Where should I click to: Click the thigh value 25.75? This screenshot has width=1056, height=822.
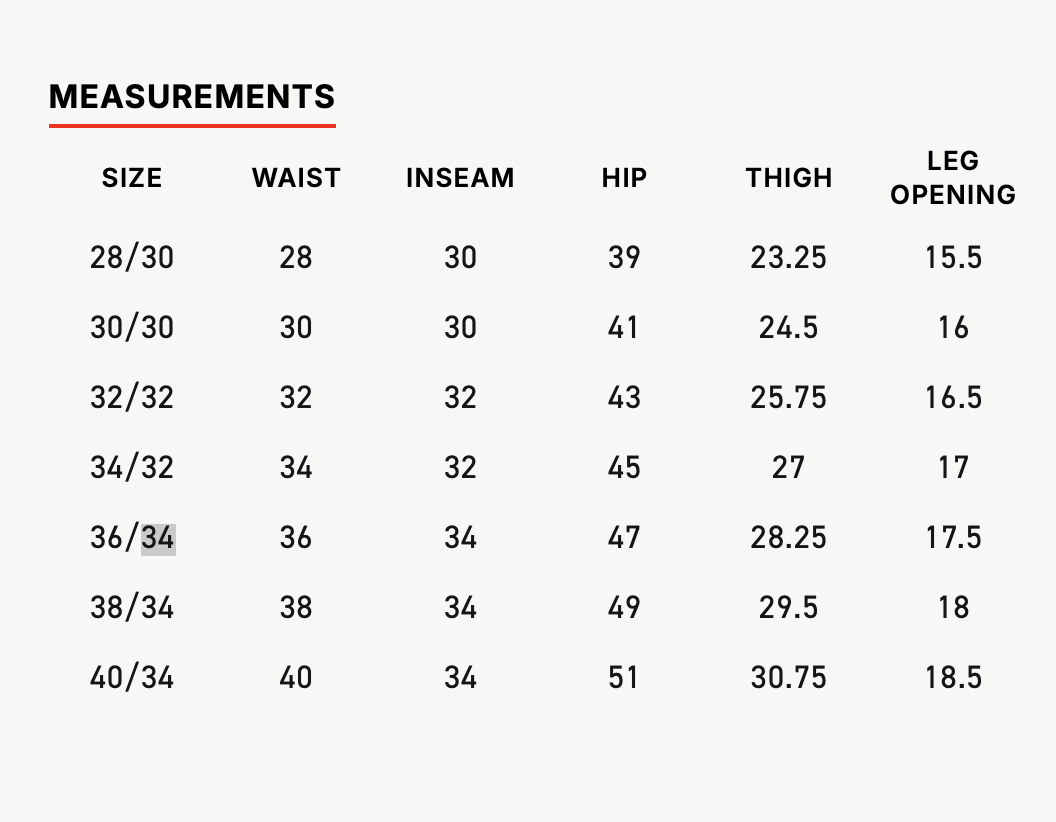[789, 397]
